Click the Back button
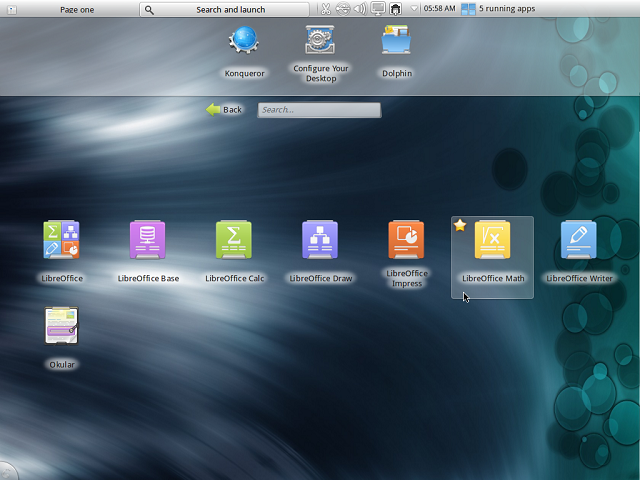 tap(224, 110)
